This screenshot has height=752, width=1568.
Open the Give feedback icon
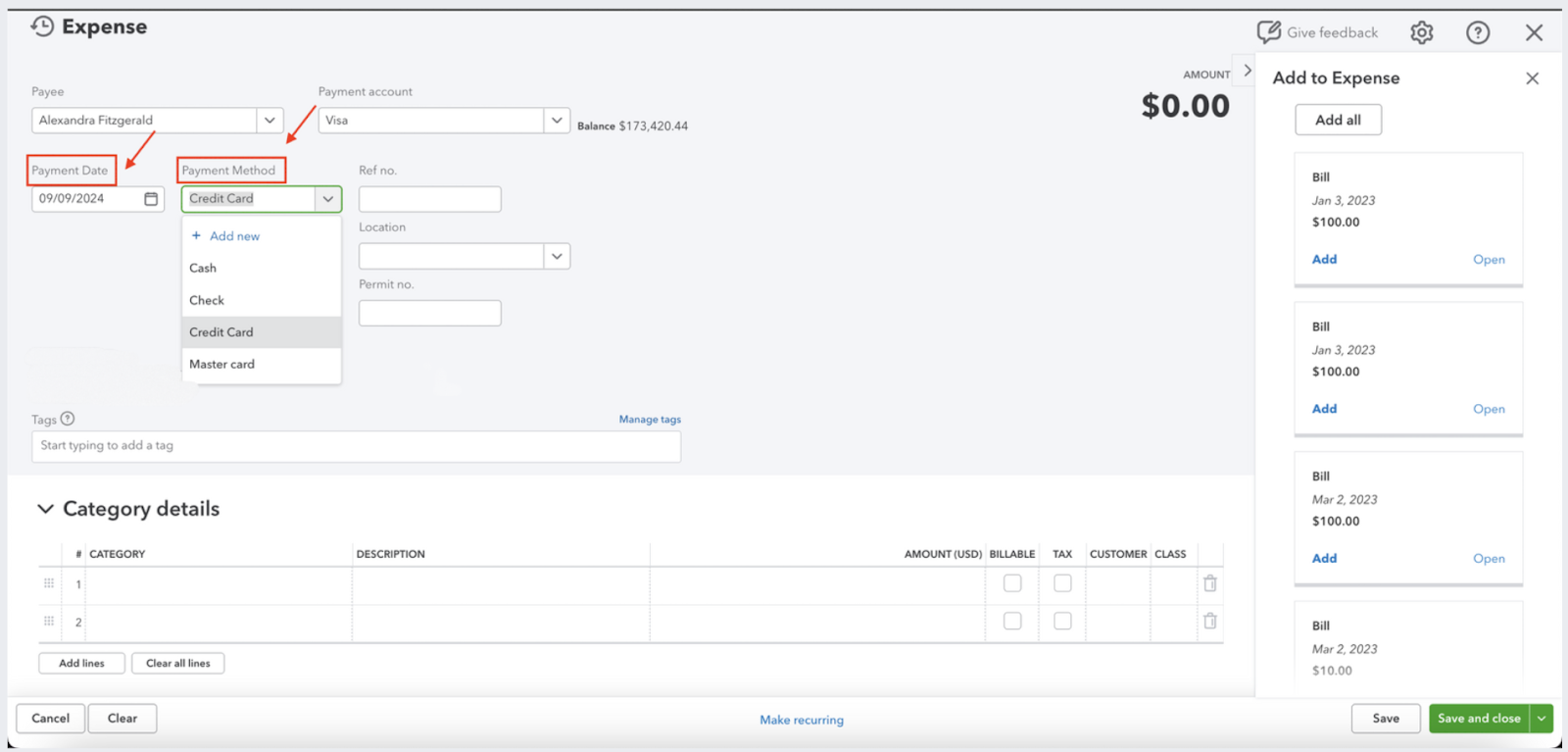click(1269, 32)
